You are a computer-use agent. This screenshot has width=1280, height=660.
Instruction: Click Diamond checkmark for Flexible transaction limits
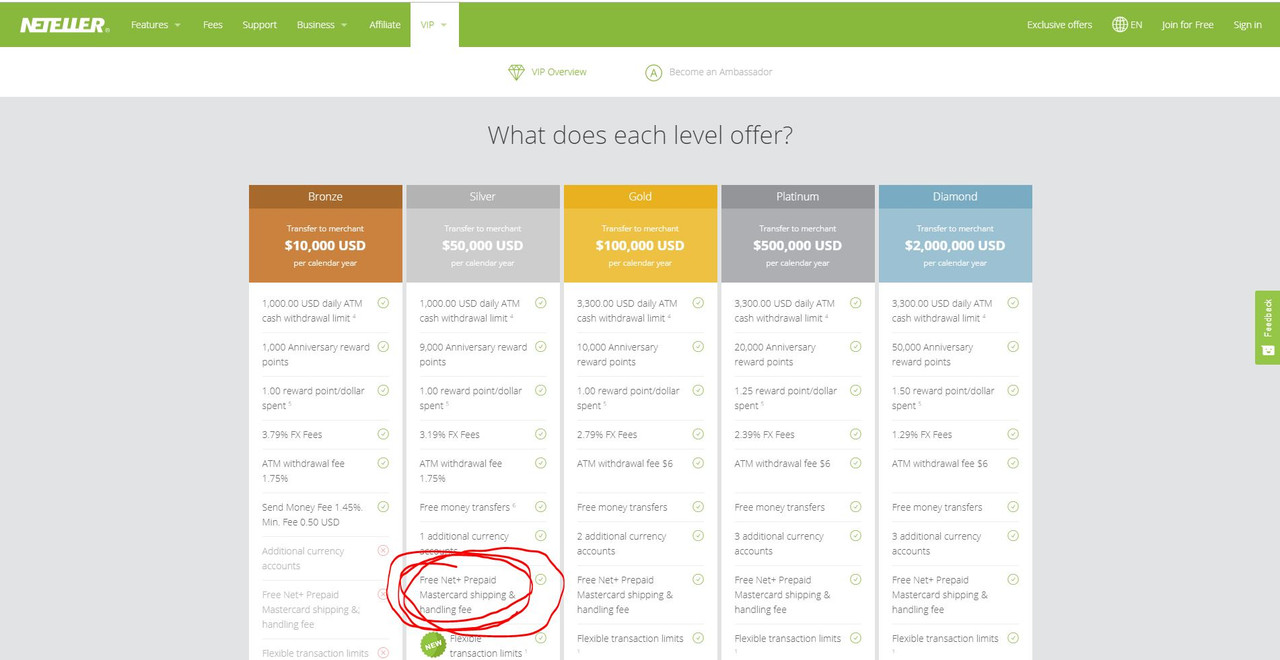pyautogui.click(x=1013, y=637)
